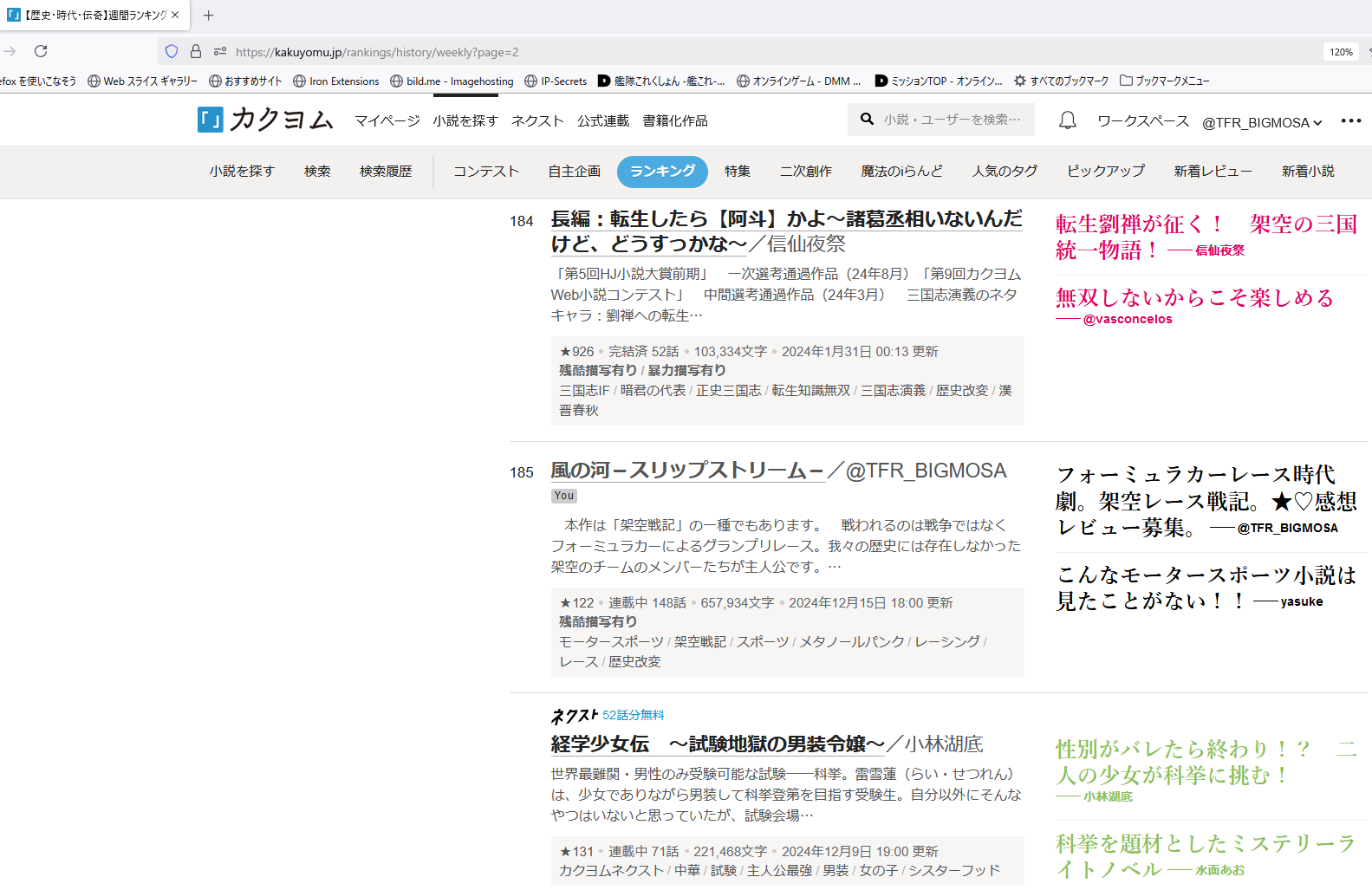Open the 新着レビュー menu item
This screenshot has width=1372, height=890.
tap(1213, 172)
